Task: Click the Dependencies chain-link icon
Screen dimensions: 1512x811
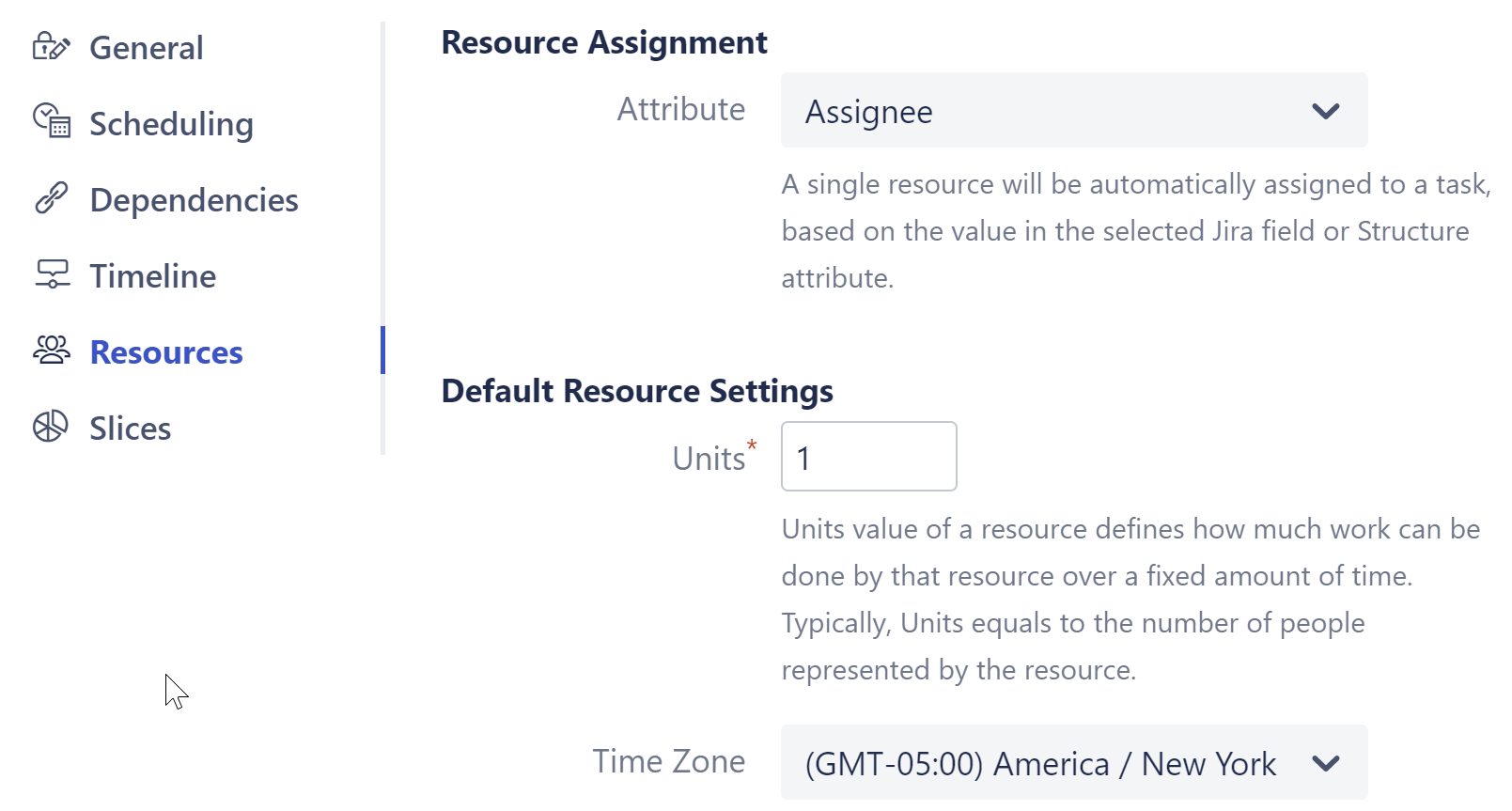Action: point(52,198)
